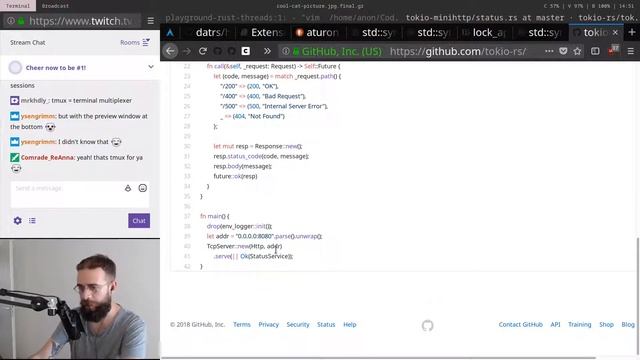Bookmark this page with the star
This screenshot has height=360, width=640.
(x=577, y=51)
